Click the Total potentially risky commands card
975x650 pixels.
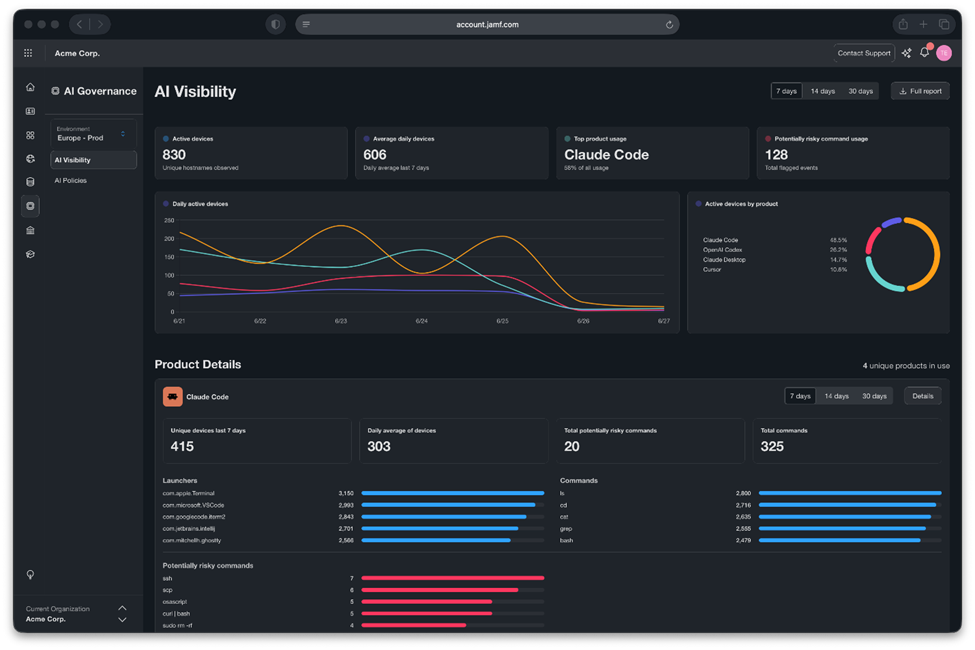650,441
